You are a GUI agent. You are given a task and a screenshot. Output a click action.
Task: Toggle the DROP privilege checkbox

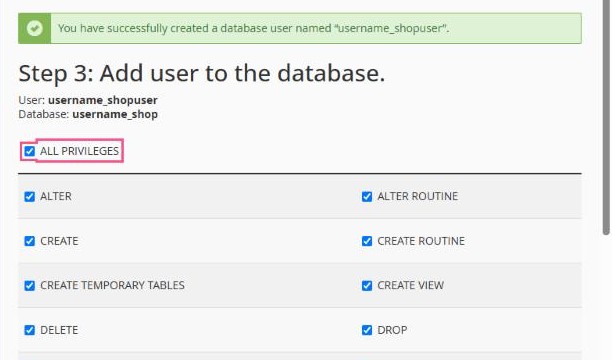[367, 330]
